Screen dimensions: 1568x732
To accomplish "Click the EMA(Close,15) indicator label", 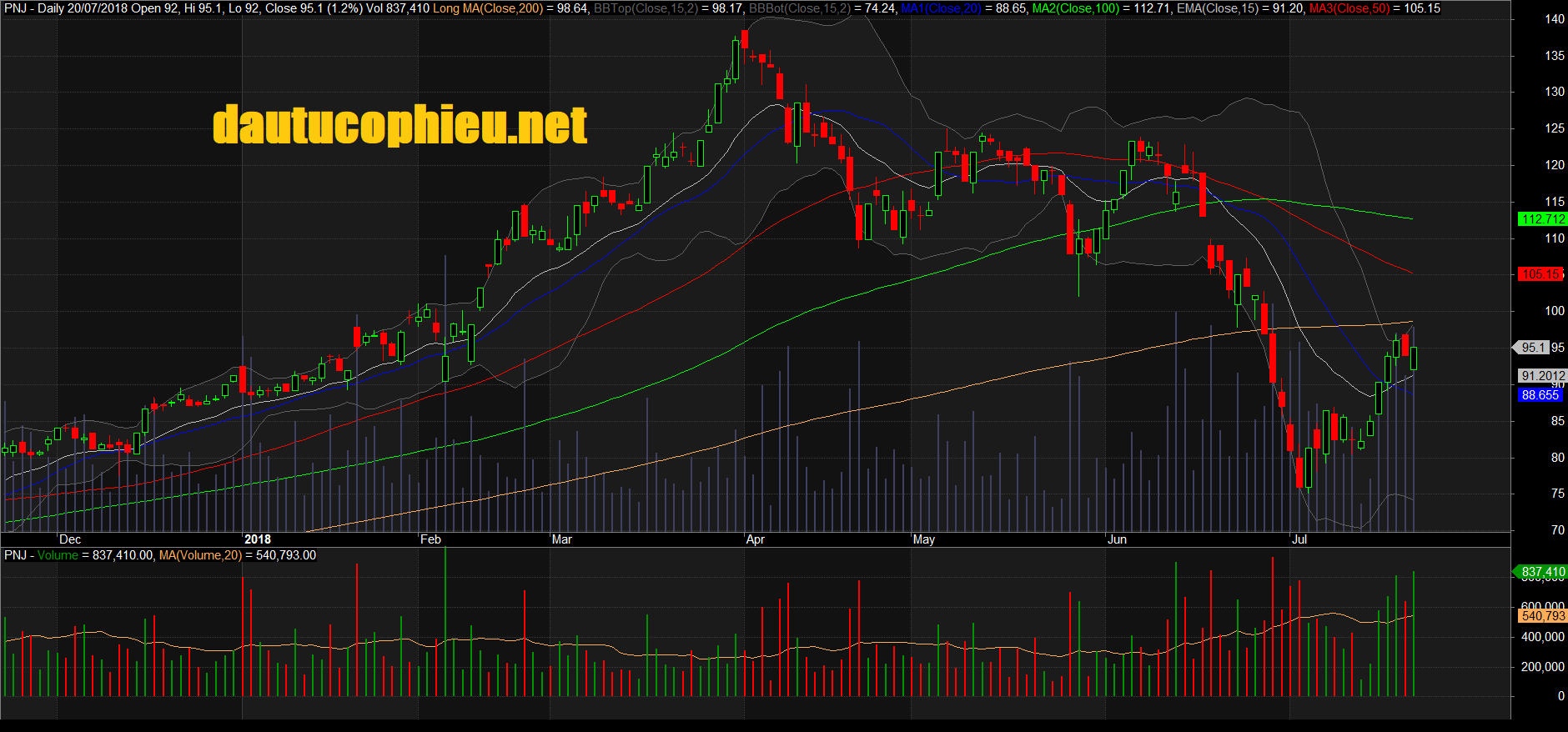I will pyautogui.click(x=1211, y=8).
